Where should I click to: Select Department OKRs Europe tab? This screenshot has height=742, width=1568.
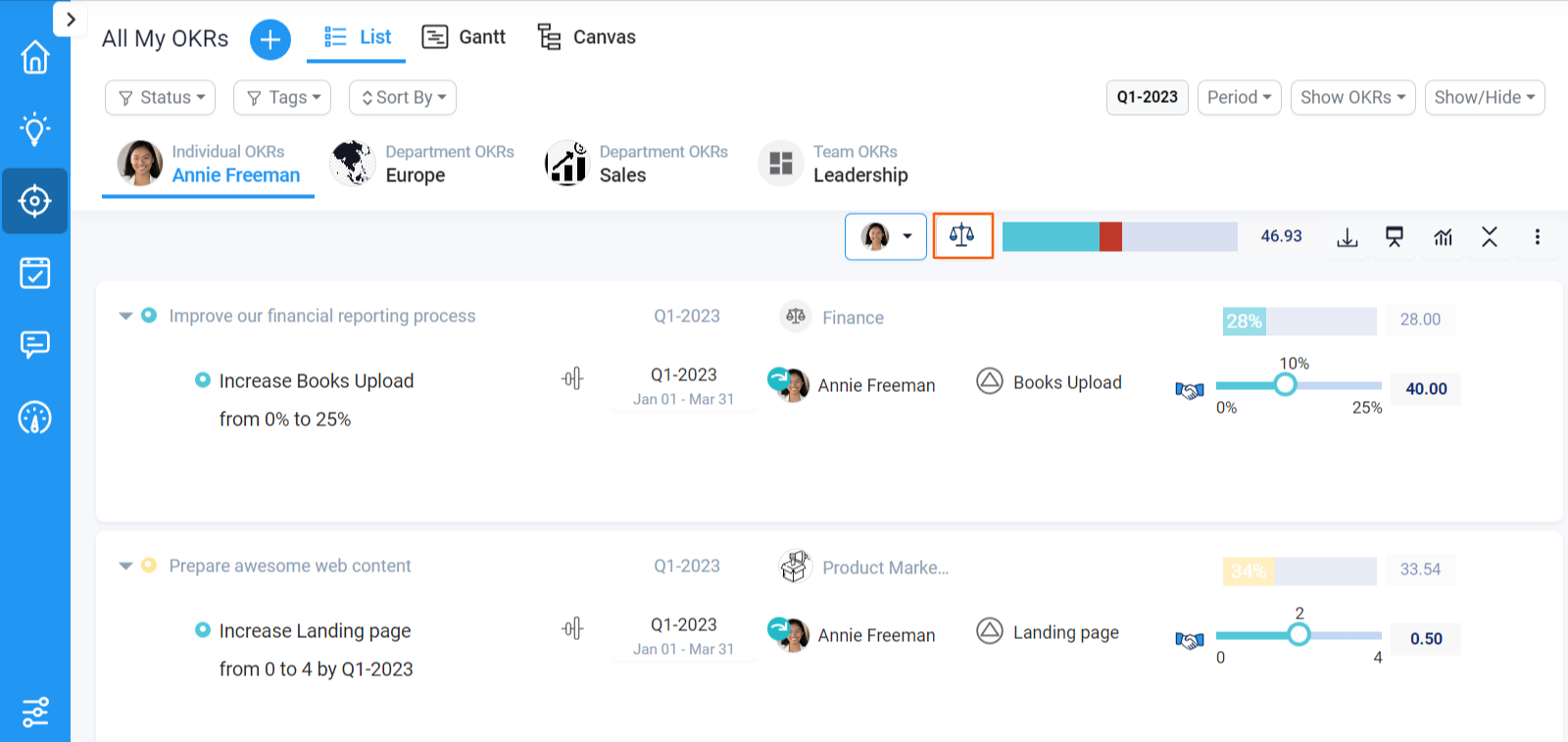(422, 164)
